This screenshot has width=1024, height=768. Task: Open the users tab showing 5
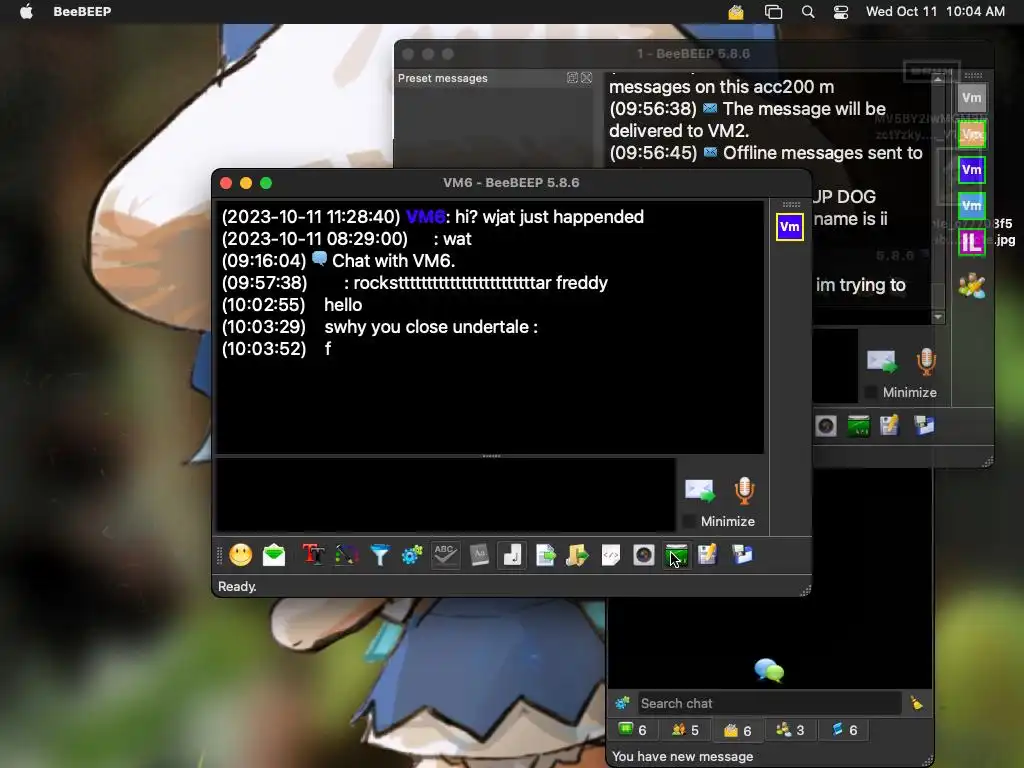(686, 730)
